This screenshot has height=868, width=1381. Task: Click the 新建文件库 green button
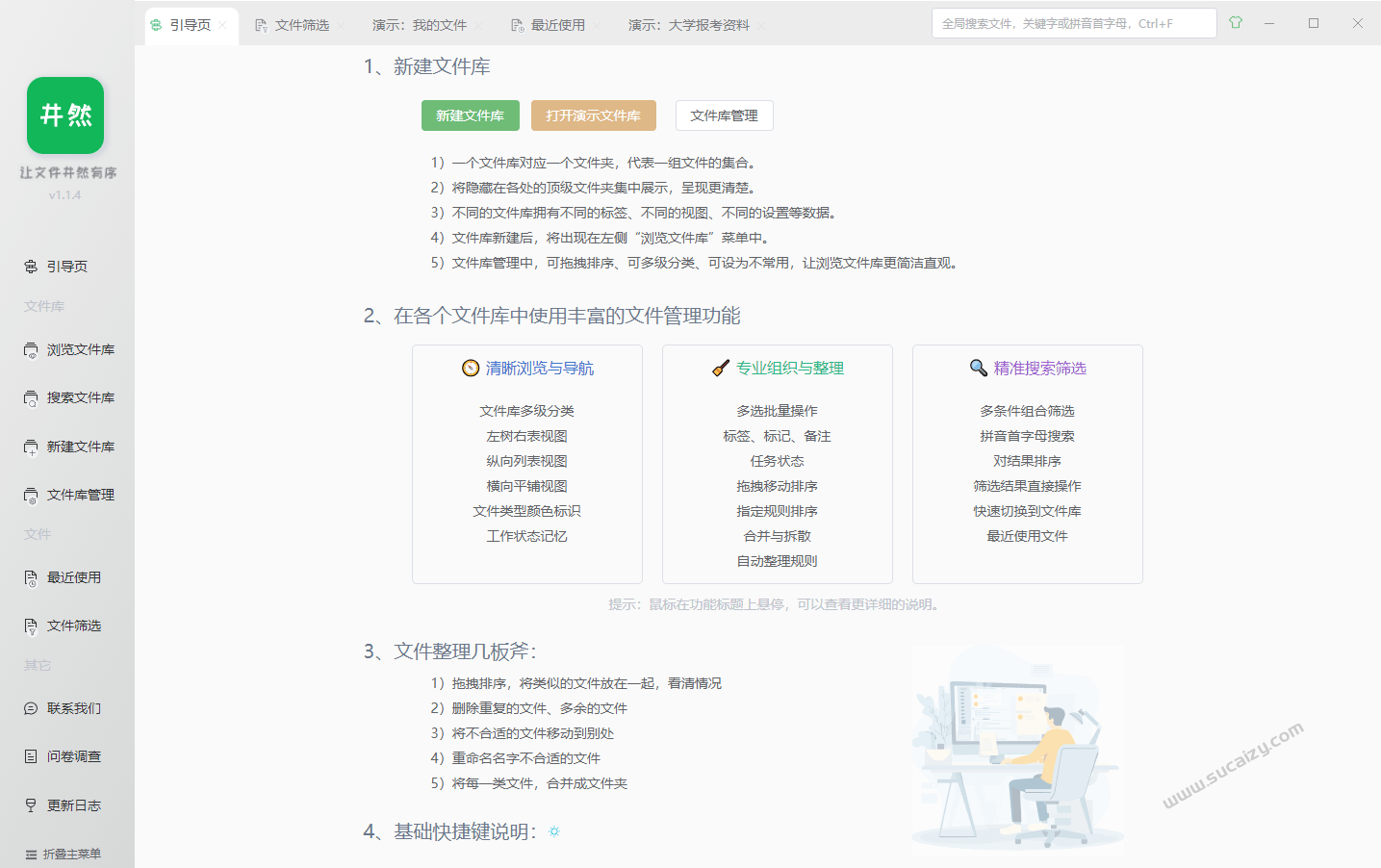[470, 115]
